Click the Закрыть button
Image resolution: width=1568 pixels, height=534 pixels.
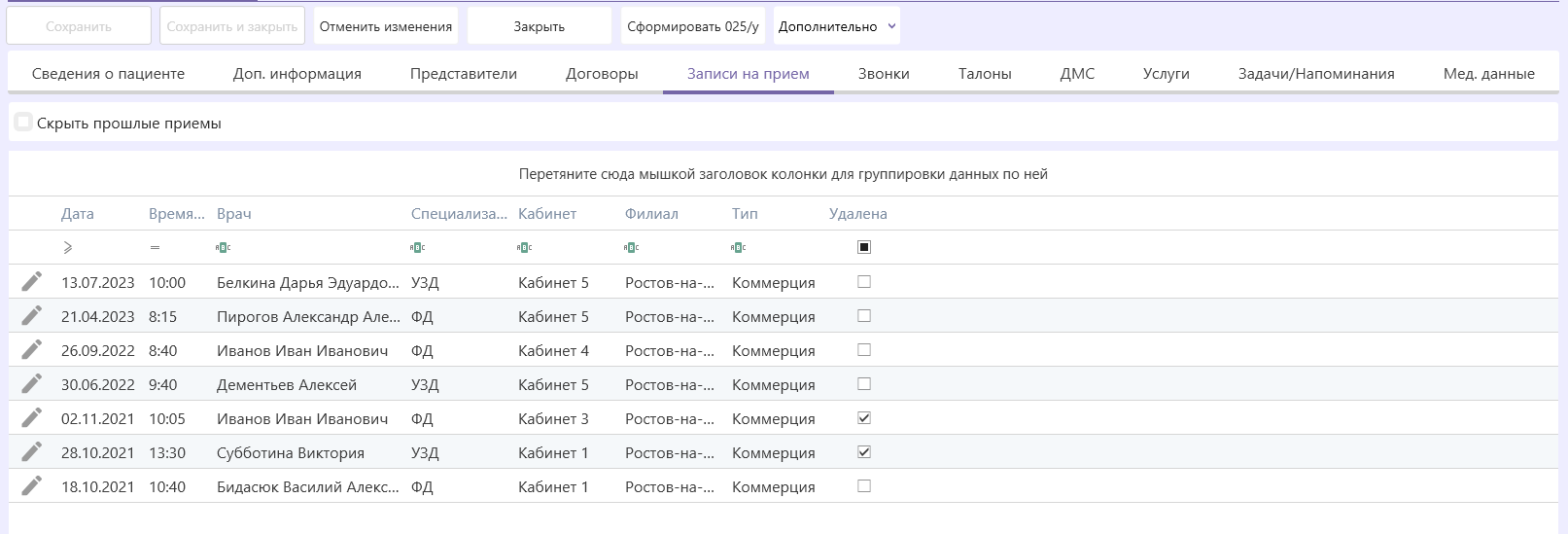(540, 26)
